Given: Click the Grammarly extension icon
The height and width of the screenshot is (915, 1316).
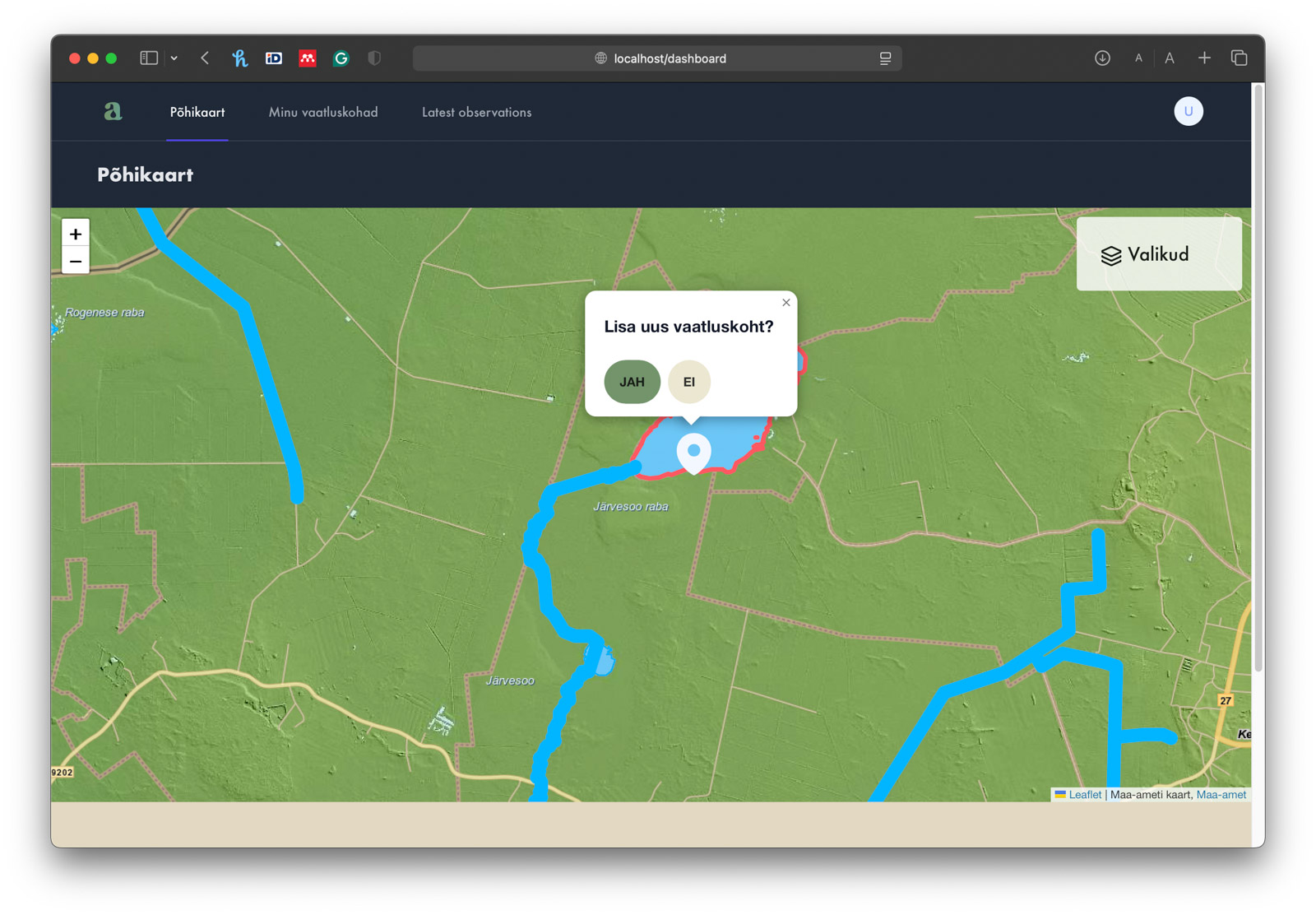Looking at the screenshot, I should point(341,58).
